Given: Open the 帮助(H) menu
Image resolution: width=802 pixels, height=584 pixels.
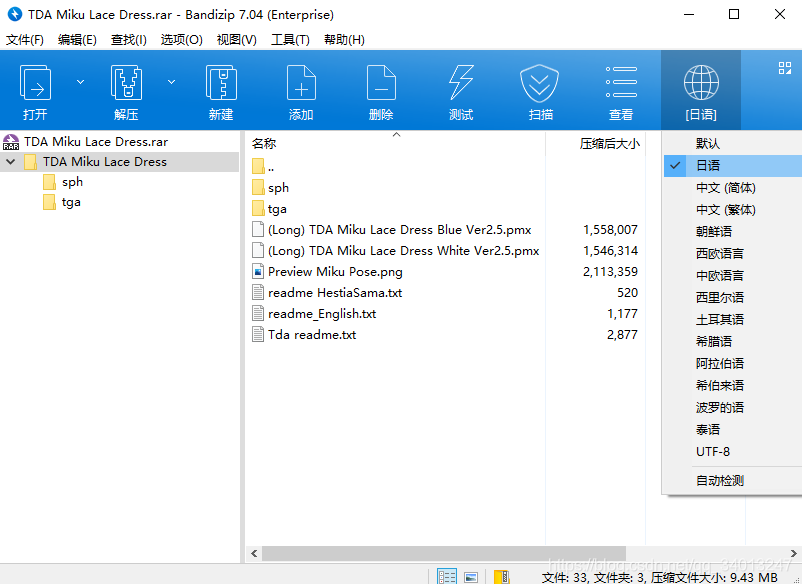Looking at the screenshot, I should pos(344,39).
